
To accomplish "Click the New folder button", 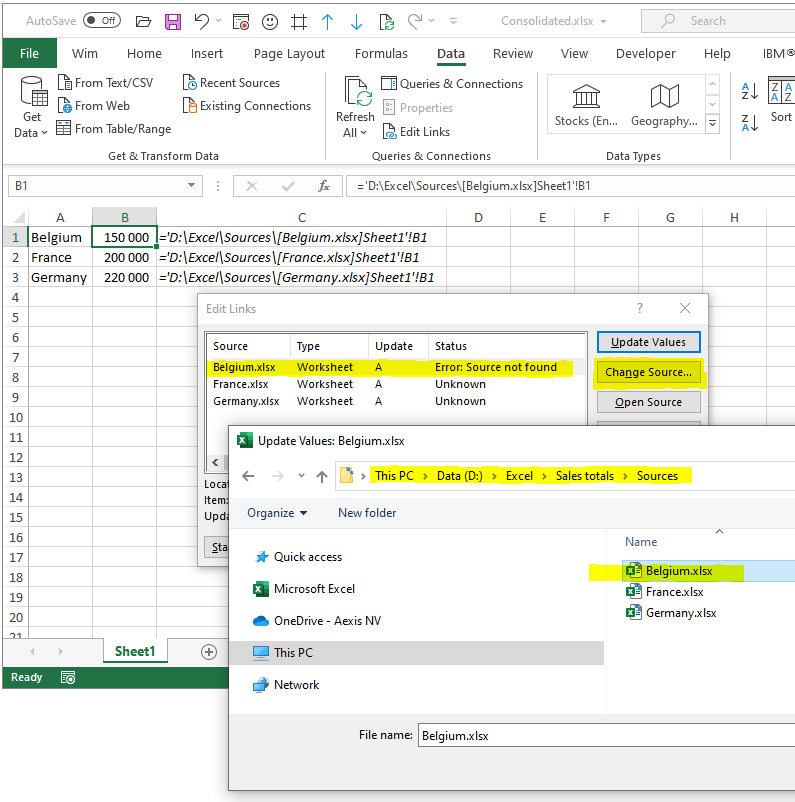I will [x=367, y=513].
